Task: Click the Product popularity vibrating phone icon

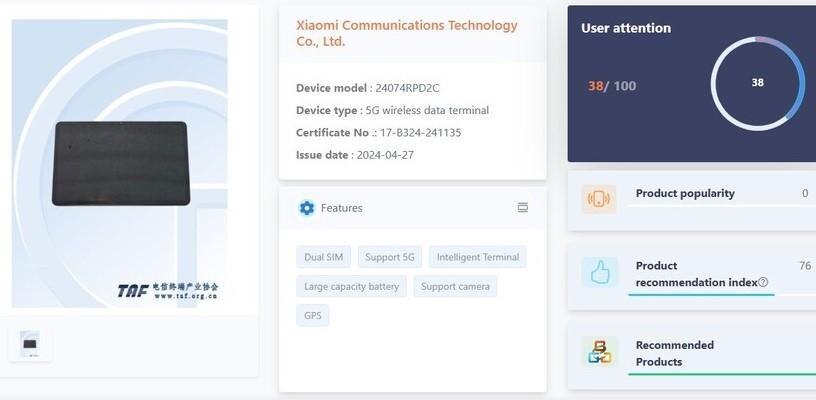Action: click(599, 198)
